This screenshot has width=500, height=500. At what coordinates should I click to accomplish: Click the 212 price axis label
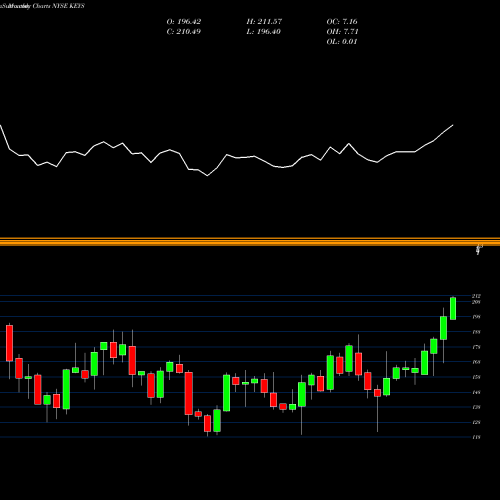pos(476,296)
